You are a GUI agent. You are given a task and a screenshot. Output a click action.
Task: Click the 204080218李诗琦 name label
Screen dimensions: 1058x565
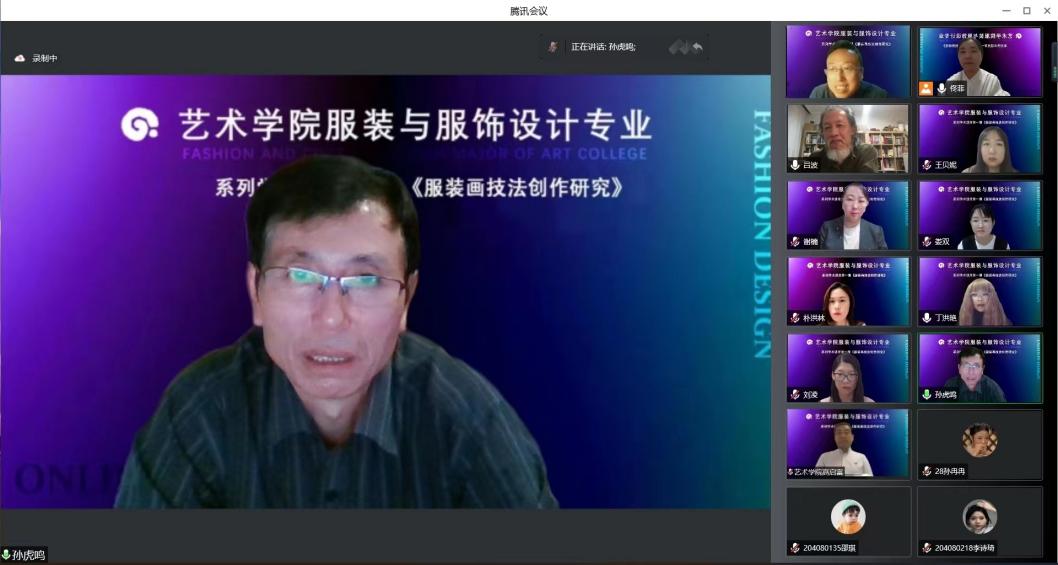965,548
